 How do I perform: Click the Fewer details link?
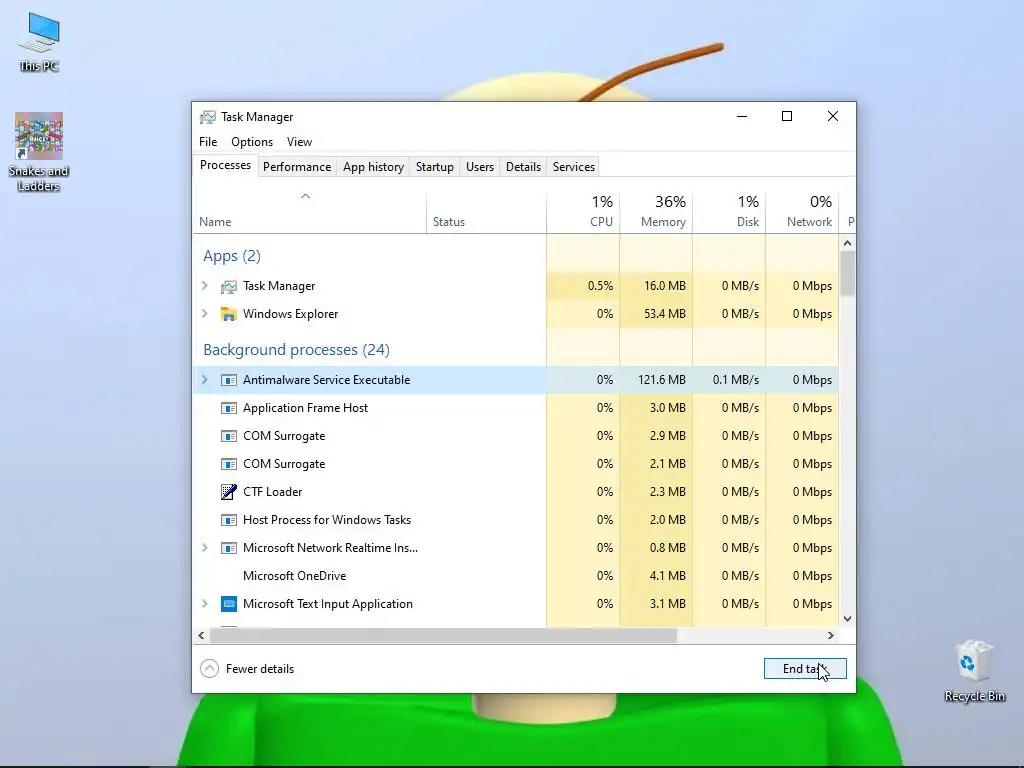click(260, 669)
